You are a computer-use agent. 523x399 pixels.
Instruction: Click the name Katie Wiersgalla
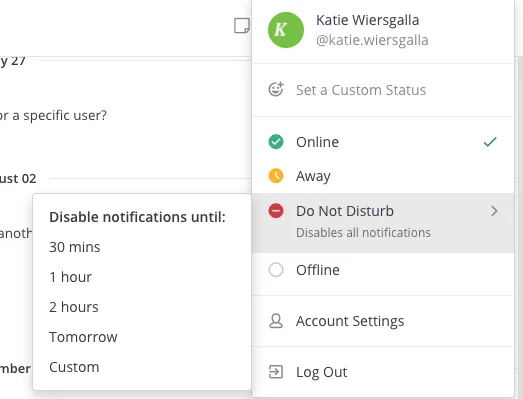click(367, 20)
